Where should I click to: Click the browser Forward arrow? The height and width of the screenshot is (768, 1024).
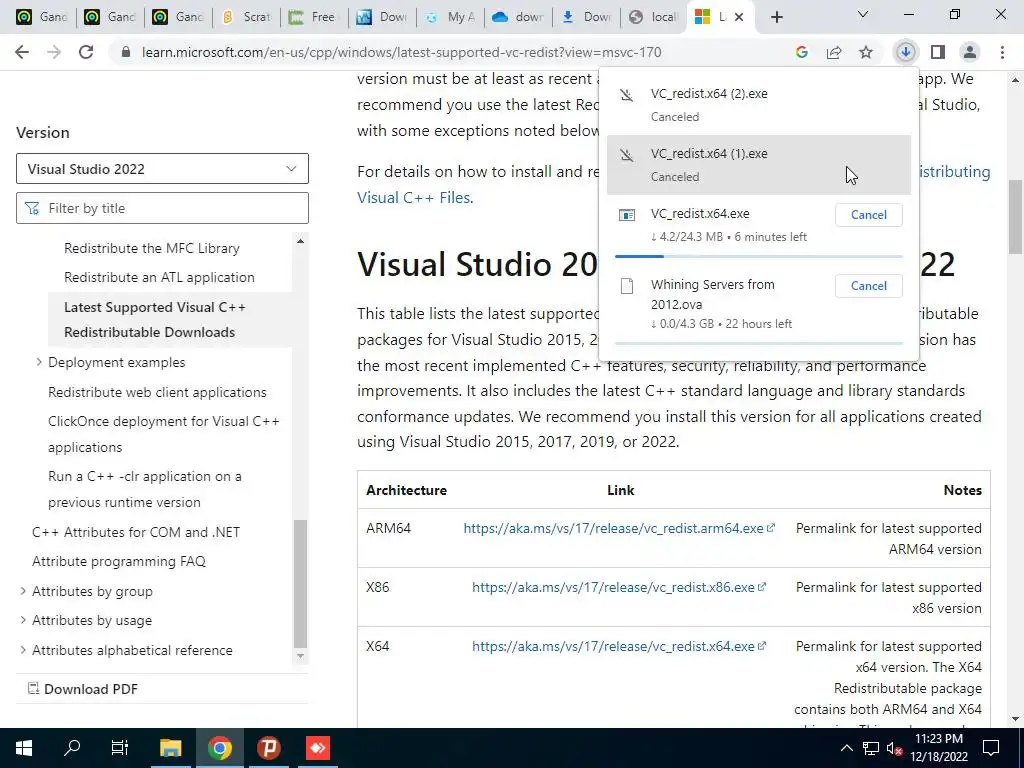54,52
